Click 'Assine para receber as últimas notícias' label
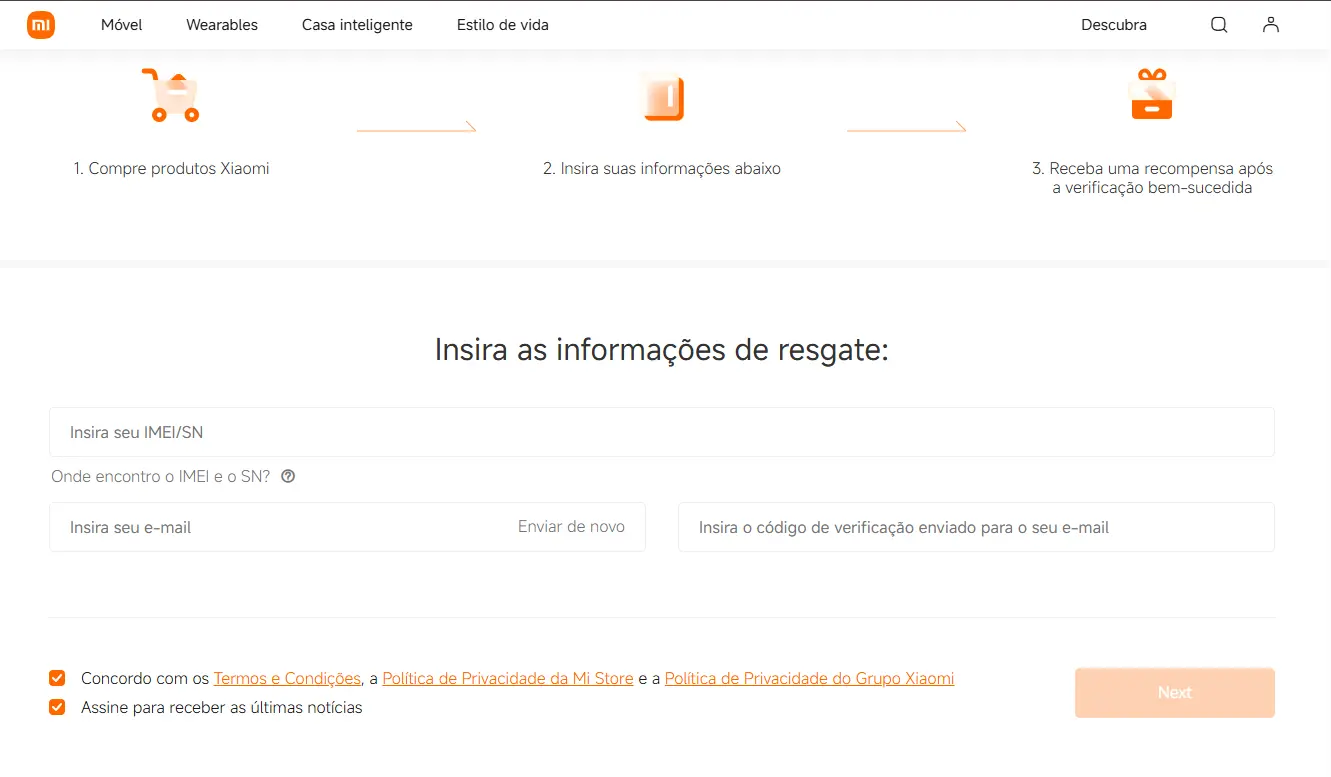This screenshot has height=777, width=1331. (x=222, y=707)
